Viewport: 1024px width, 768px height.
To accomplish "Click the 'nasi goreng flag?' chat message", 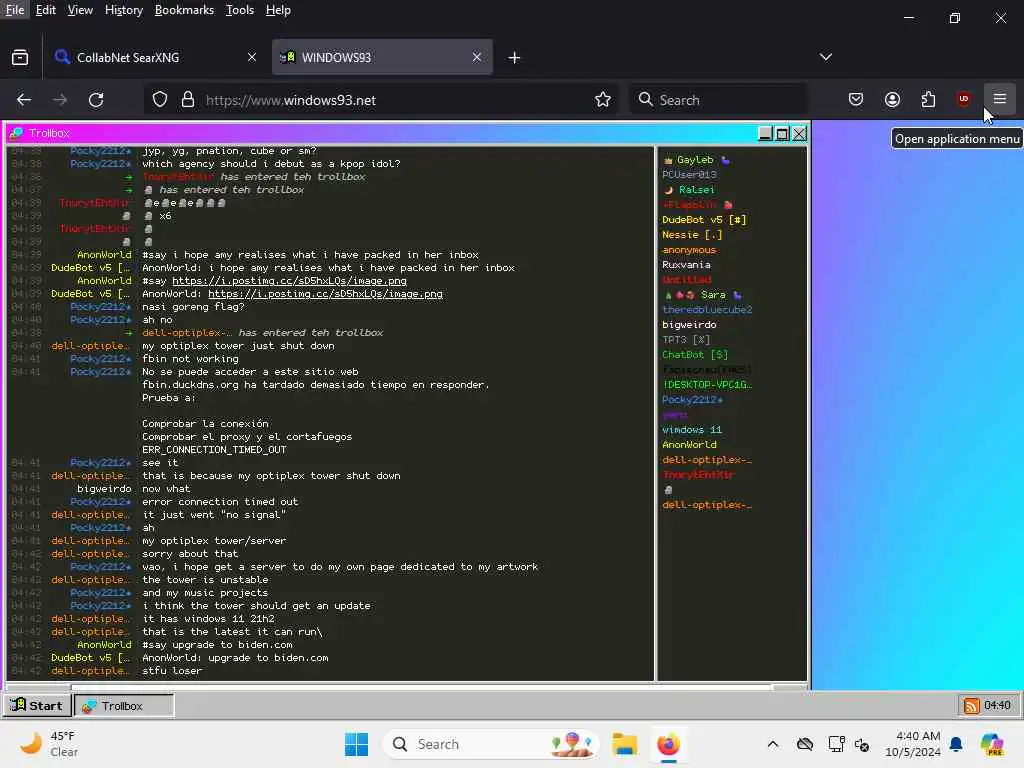I will click(x=193, y=307).
